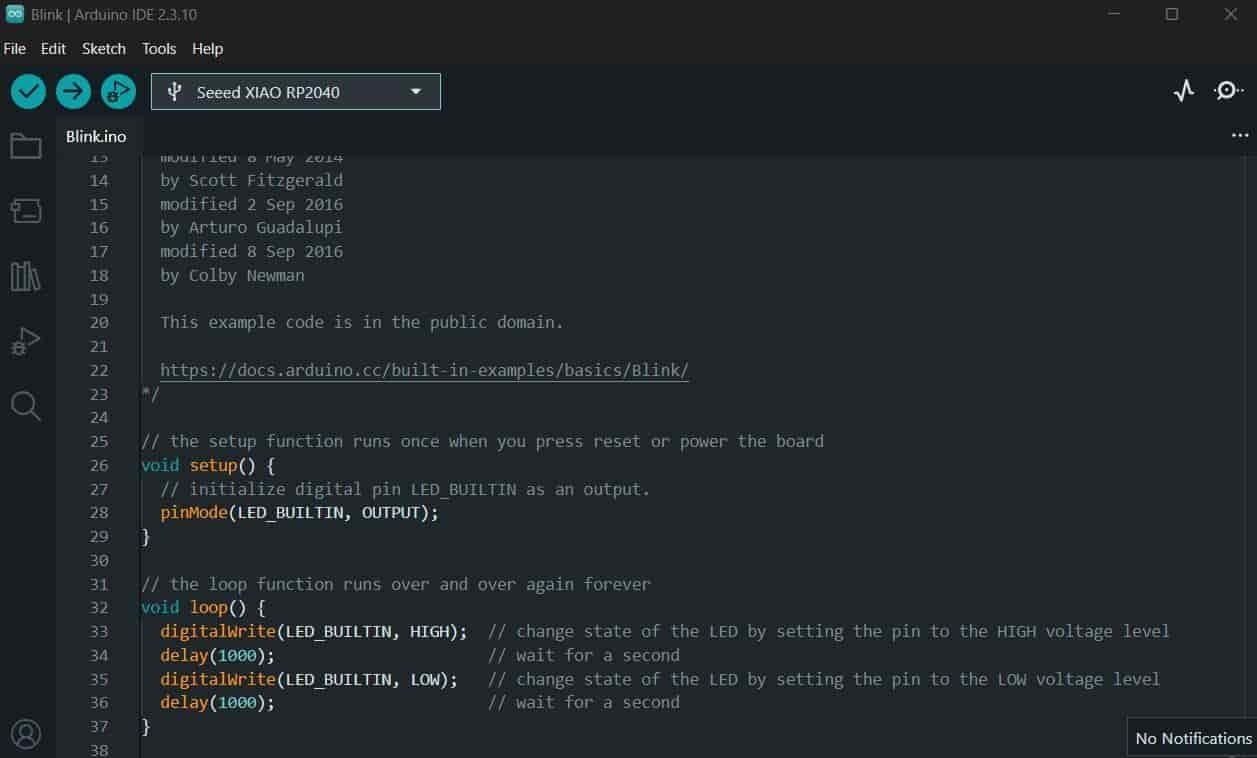Click the 'delay(1000);' on line 34

[x=217, y=655]
